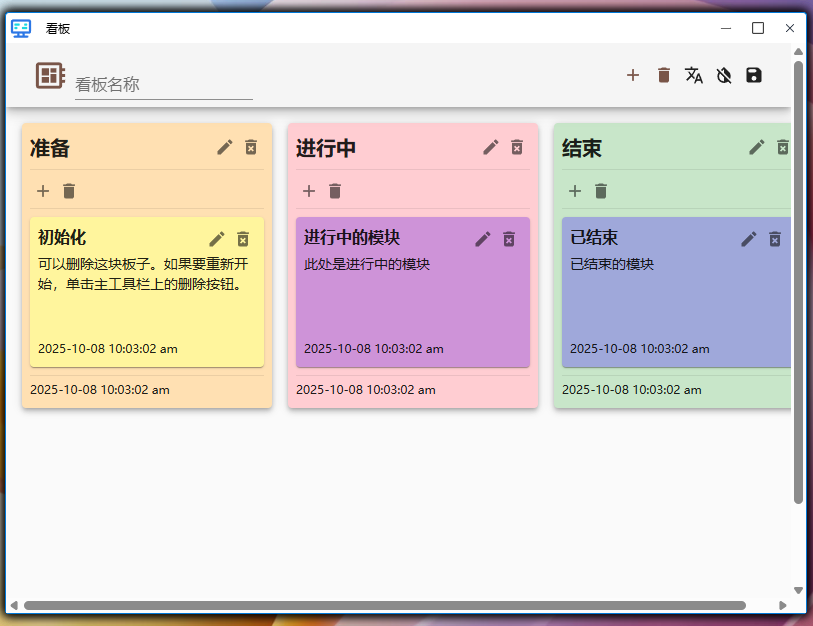Edit the 进行中 column title
Viewport: 813px width, 626px height.
(490, 147)
